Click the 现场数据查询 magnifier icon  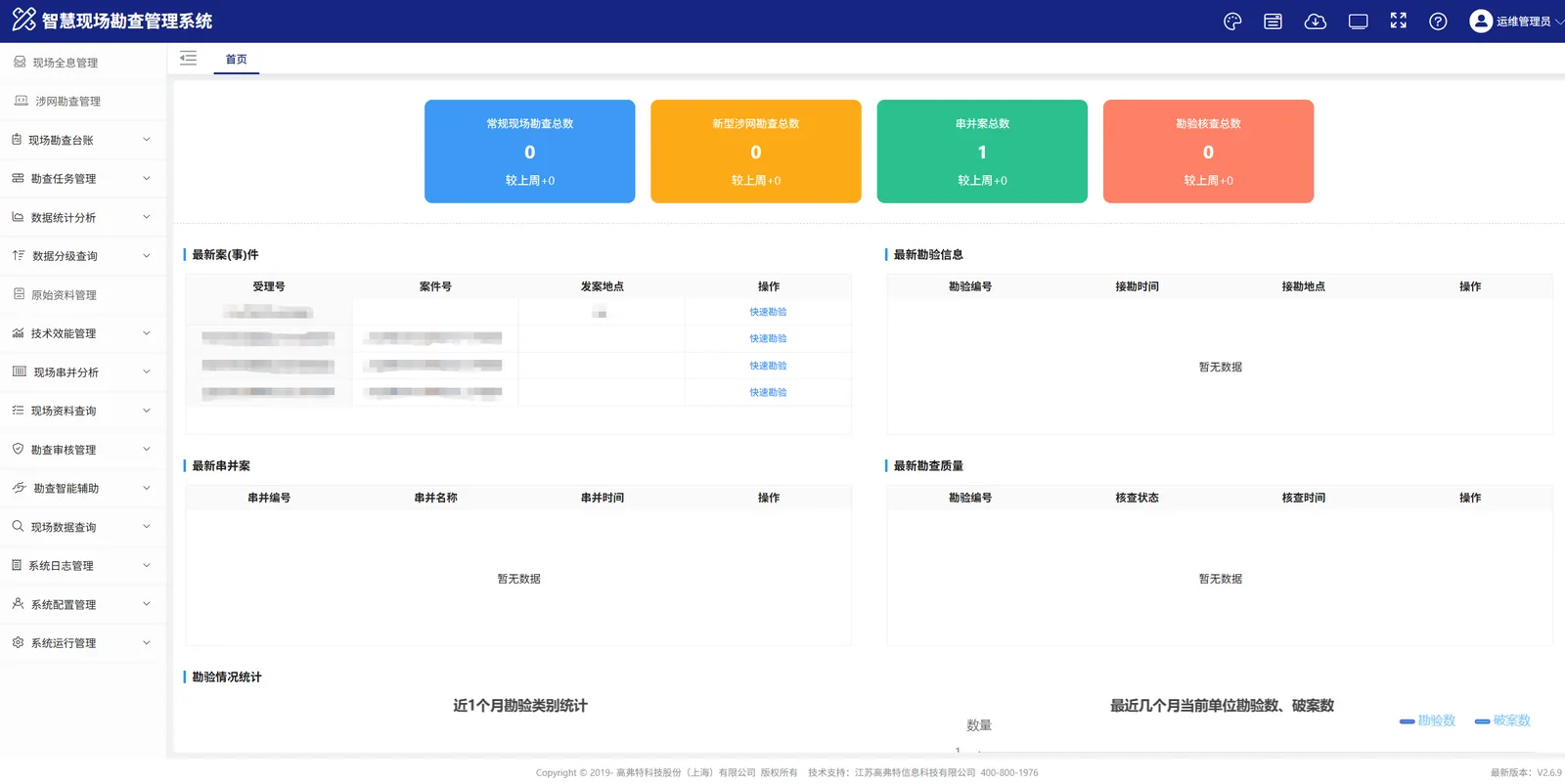(18, 526)
